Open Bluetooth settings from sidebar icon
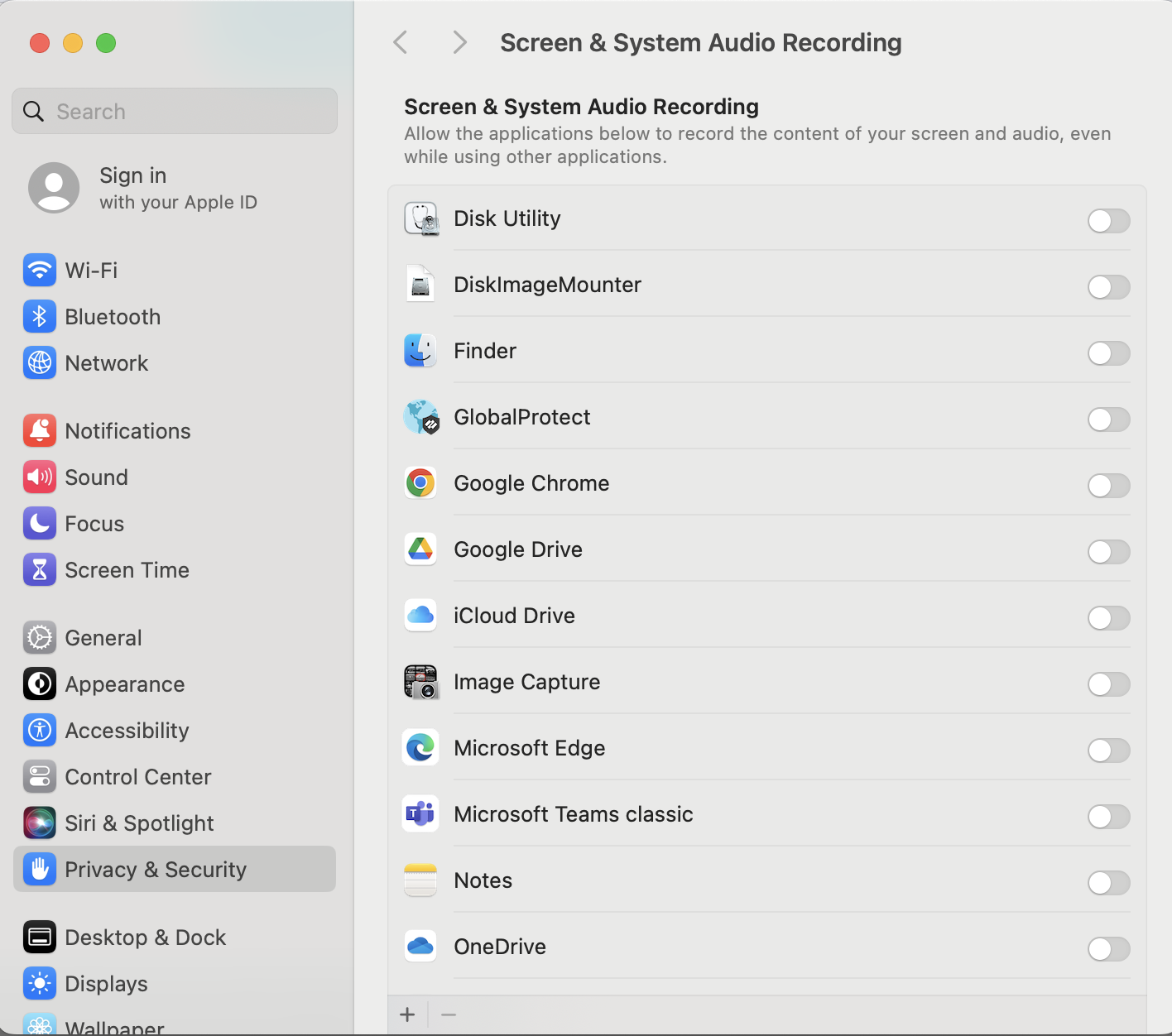The image size is (1172, 1036). pyautogui.click(x=40, y=316)
